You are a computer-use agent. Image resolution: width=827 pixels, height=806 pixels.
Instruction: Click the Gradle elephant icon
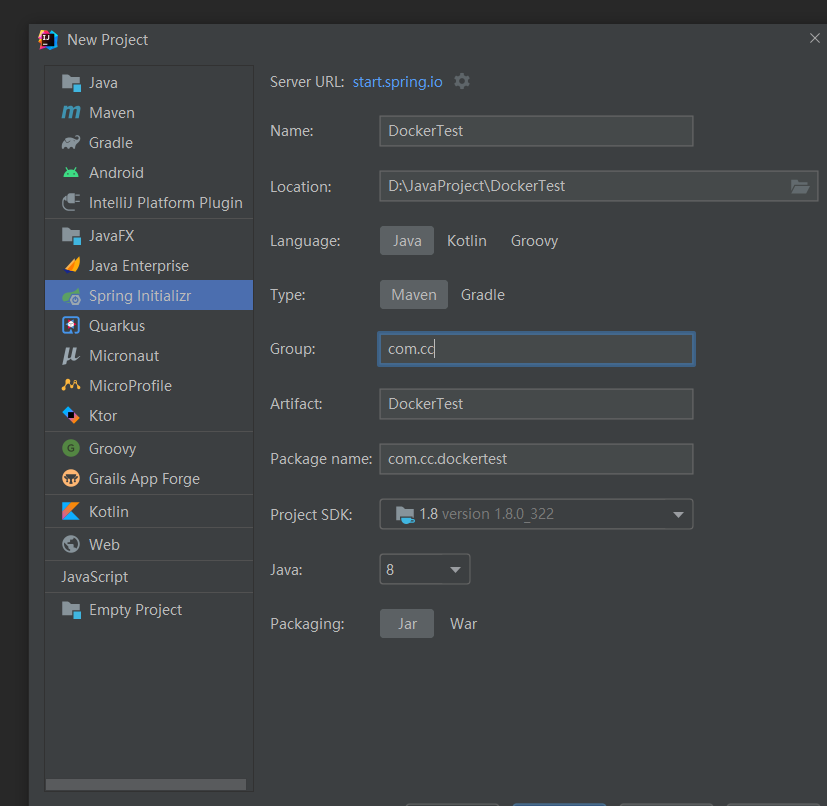[71, 142]
